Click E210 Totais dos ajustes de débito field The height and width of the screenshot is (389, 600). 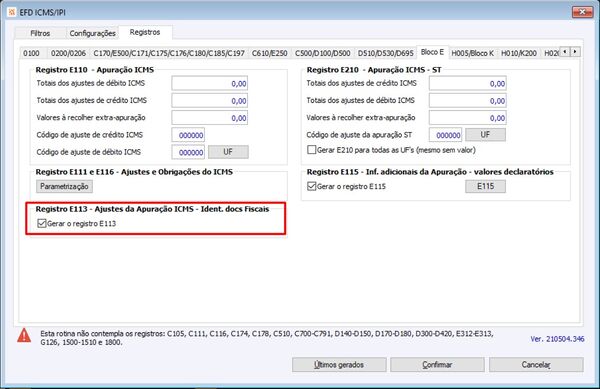[468, 101]
